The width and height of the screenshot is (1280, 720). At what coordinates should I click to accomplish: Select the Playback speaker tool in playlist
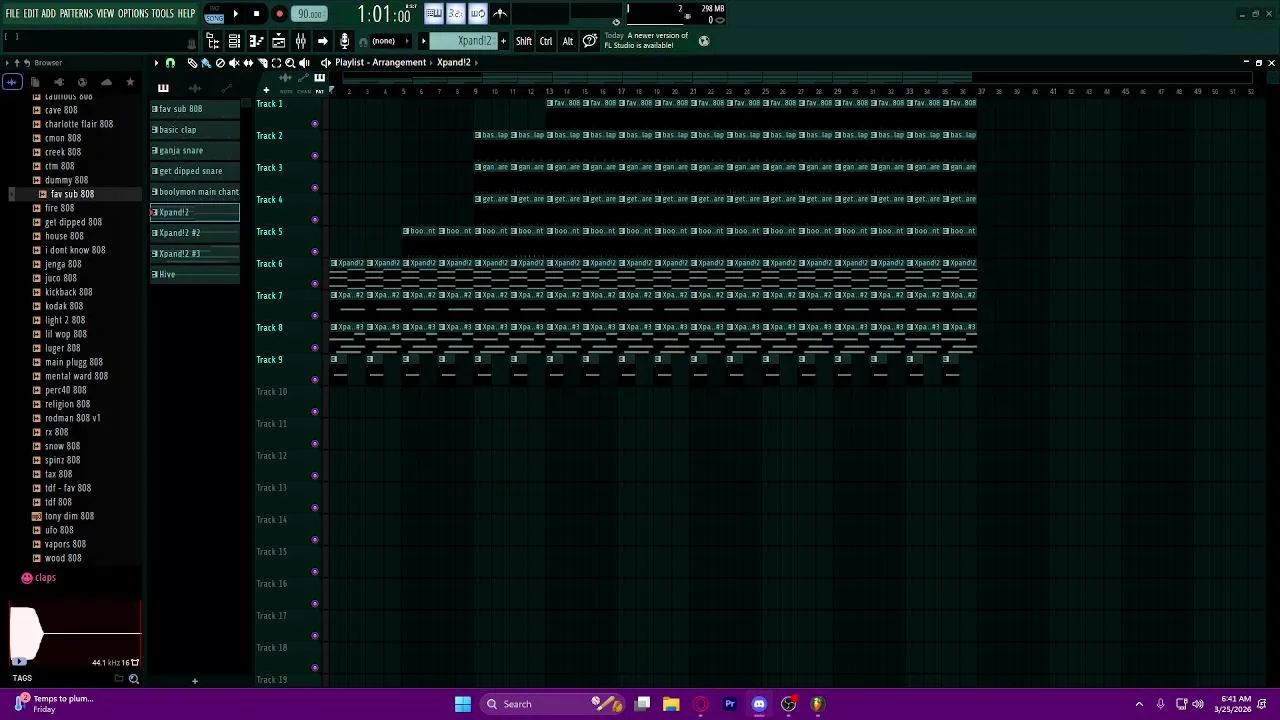(x=304, y=62)
